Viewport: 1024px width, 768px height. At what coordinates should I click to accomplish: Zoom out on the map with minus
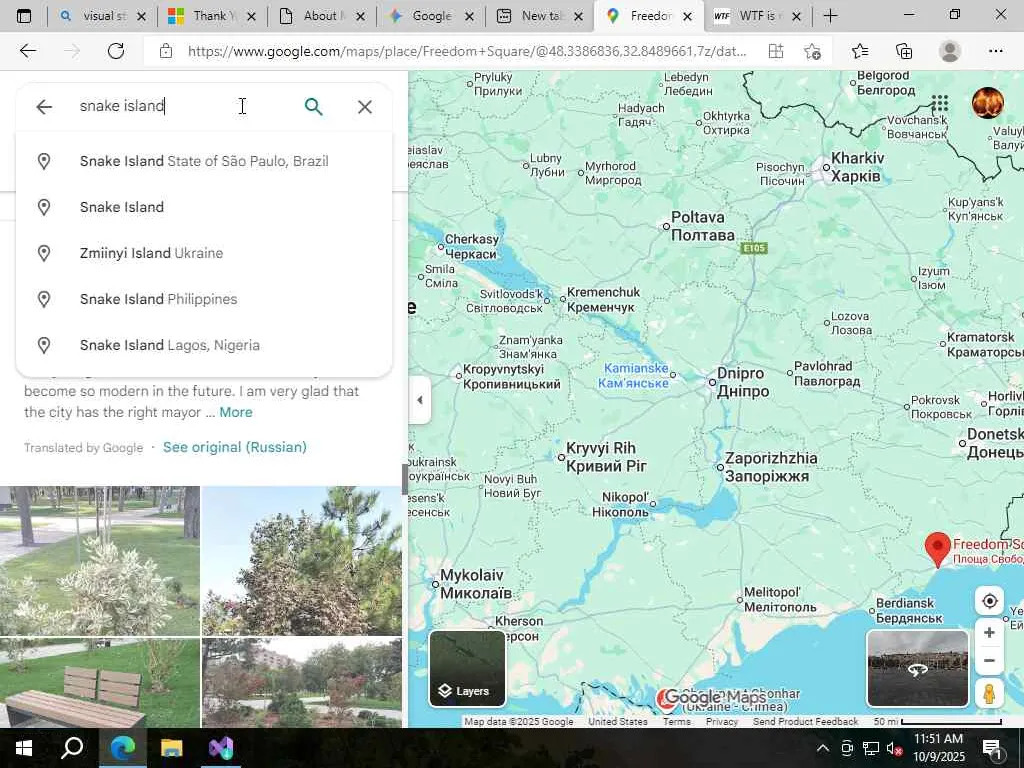click(989, 661)
